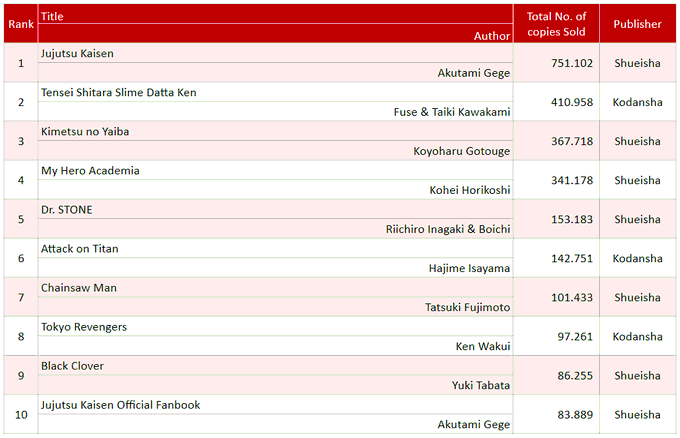Select the Jujutsu Kaisen title in rank 1

click(77, 53)
